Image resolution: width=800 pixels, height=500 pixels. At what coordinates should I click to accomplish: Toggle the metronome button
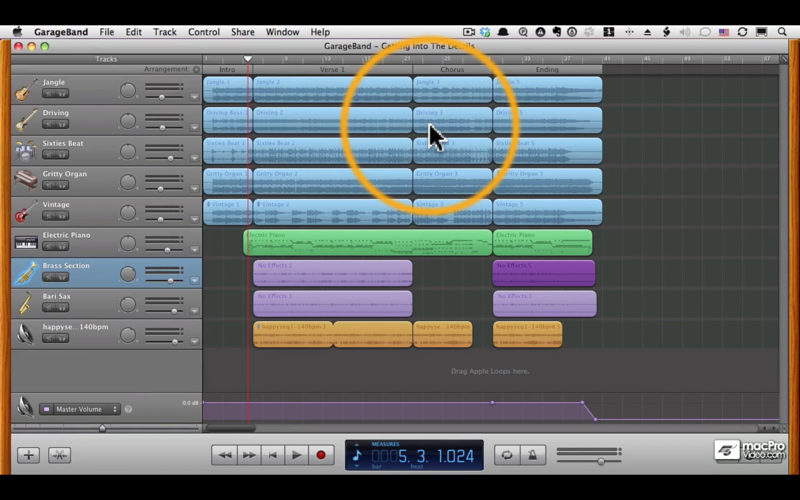pos(533,455)
